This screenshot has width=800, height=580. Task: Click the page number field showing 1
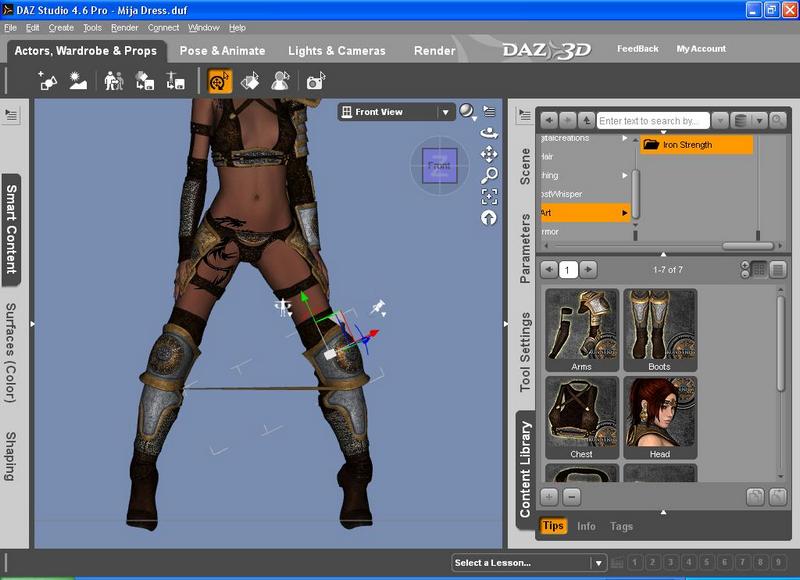[x=568, y=269]
